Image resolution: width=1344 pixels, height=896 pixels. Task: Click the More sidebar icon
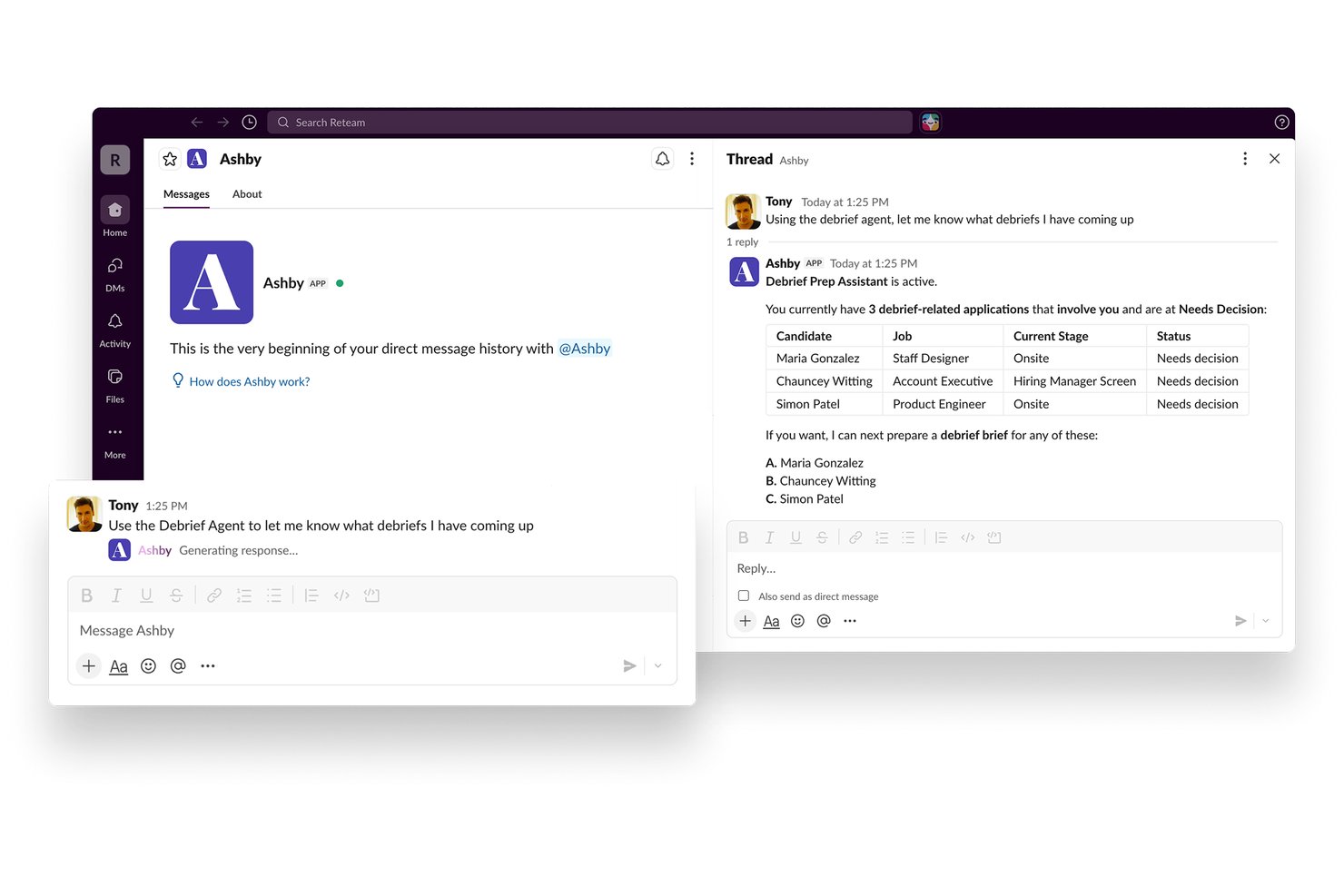point(114,432)
